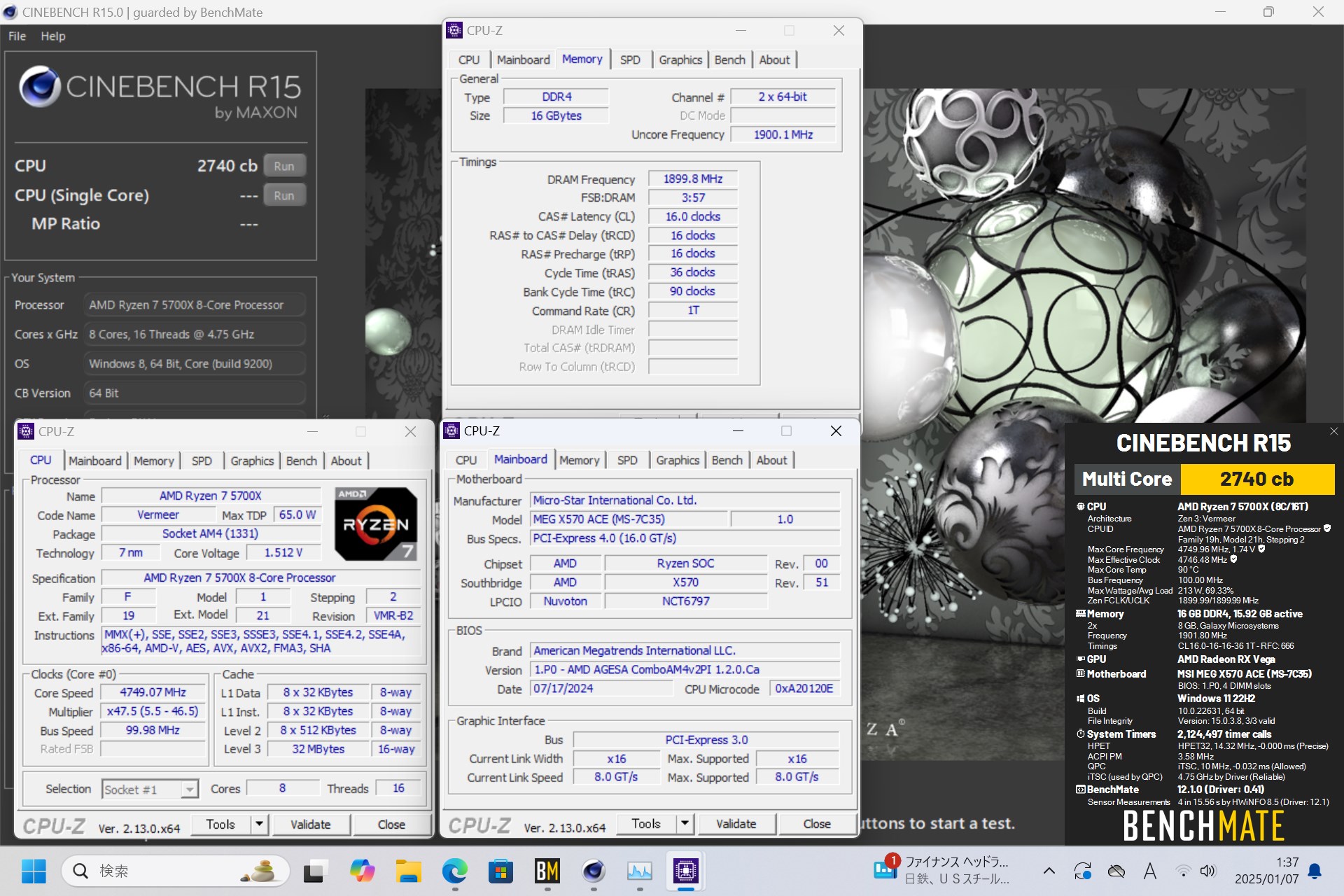Click the BIOS date 07/17/2024 field
Screen dimensions: 1344x896
click(x=601, y=689)
